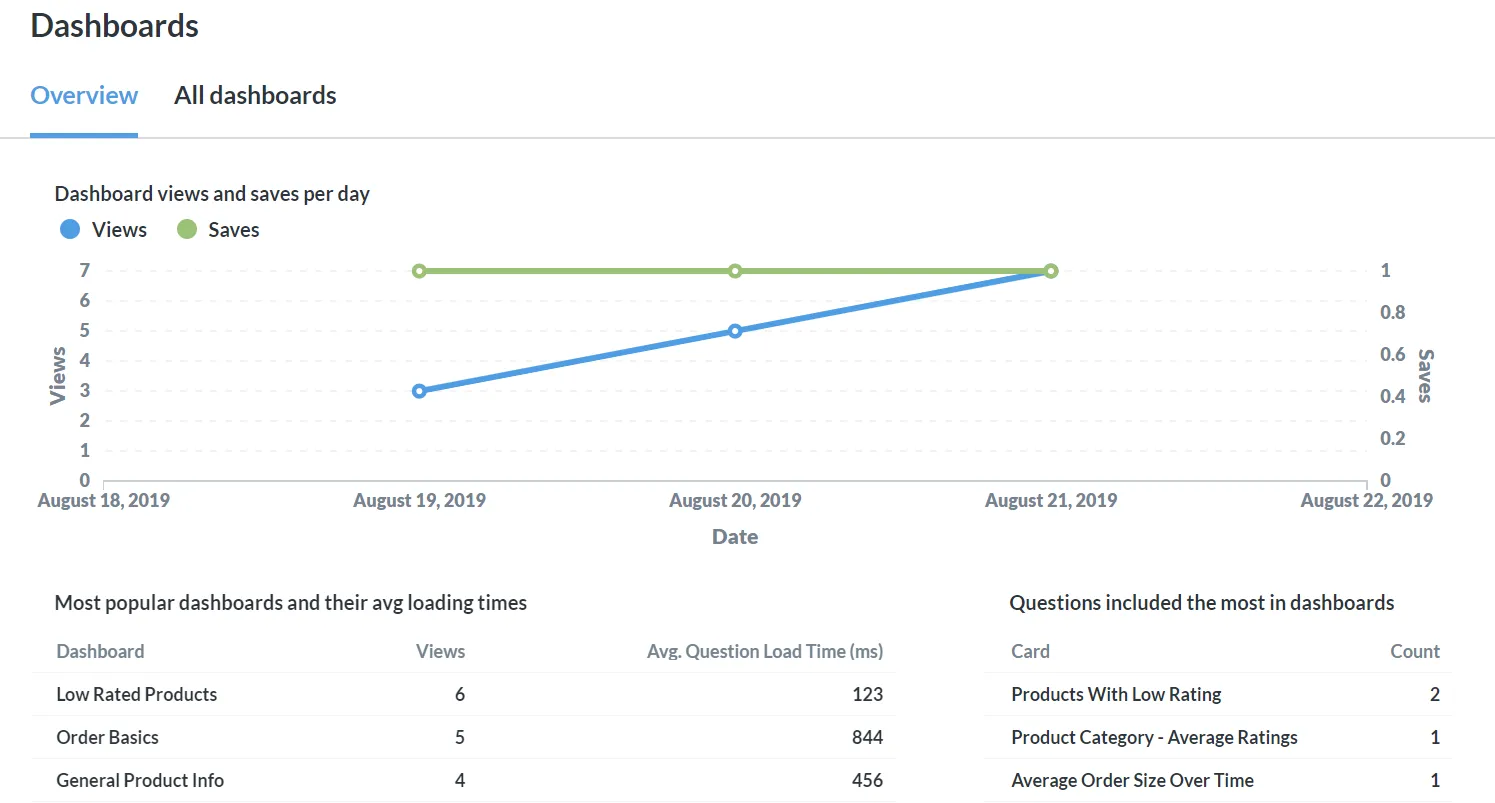Click the Saves legend label
The width and height of the screenshot is (1495, 803).
(234, 230)
